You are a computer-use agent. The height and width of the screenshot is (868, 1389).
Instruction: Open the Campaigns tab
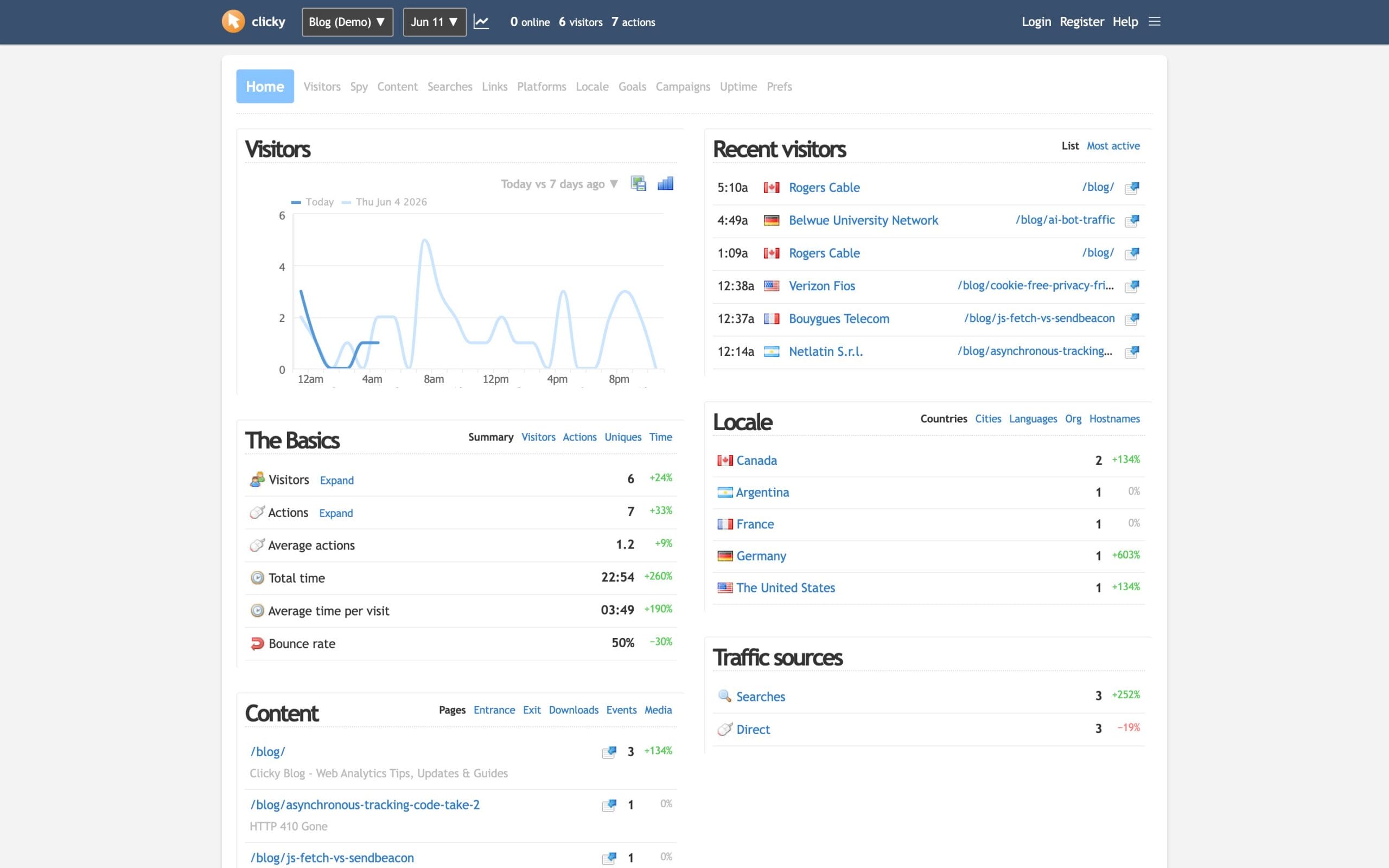(x=683, y=87)
